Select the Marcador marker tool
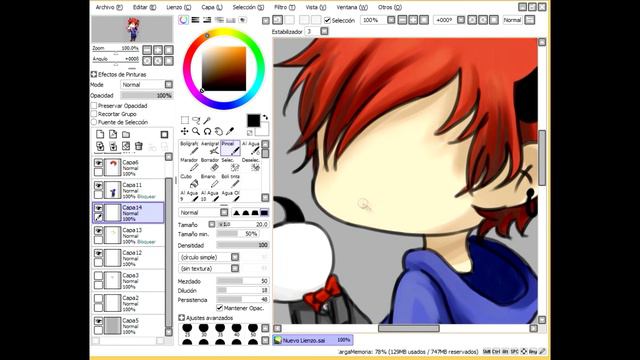 (x=189, y=164)
